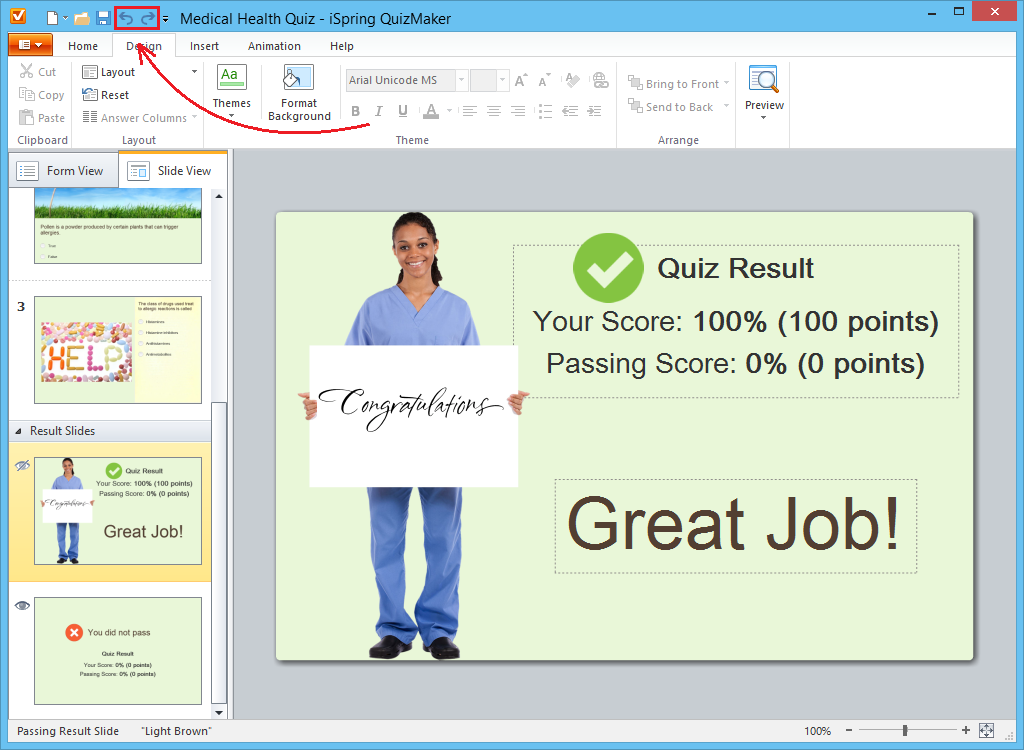Click the Undo arrow in title bar
This screenshot has width=1024, height=750.
(126, 18)
